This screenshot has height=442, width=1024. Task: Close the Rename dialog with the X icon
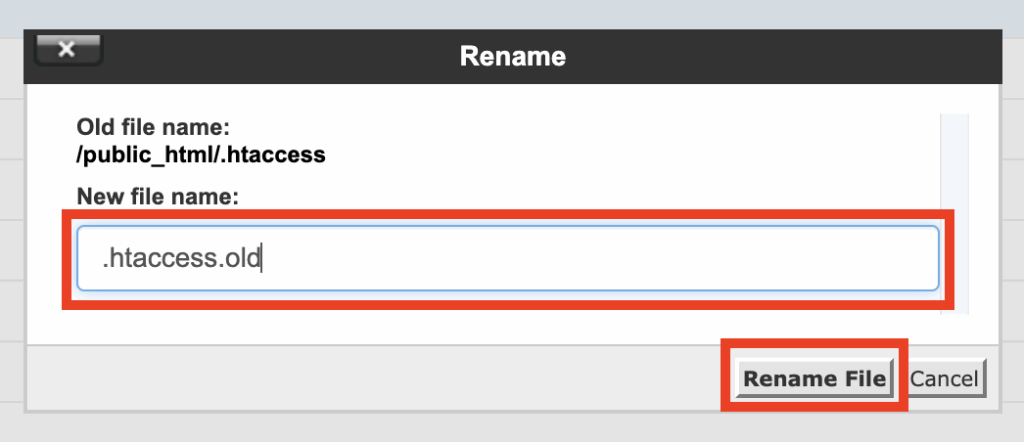point(68,50)
